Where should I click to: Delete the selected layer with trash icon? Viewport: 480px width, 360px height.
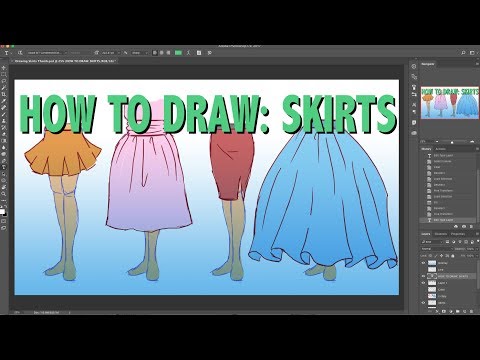click(471, 311)
